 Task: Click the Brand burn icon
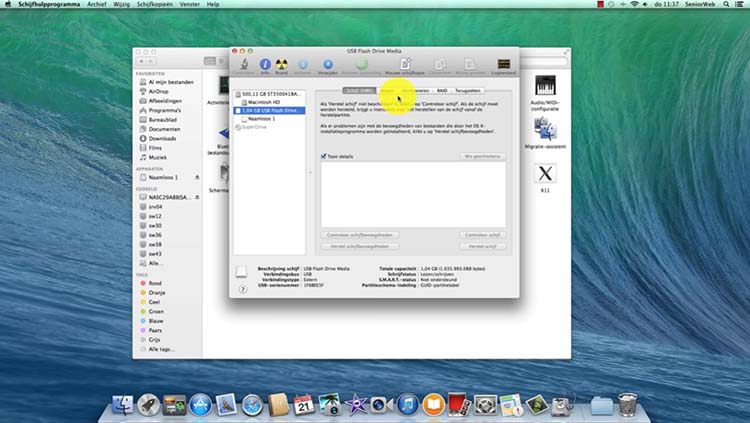point(281,66)
